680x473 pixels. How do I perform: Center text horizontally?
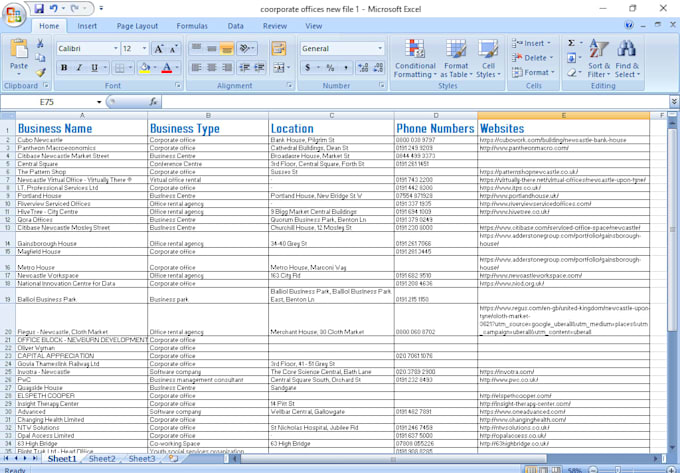(x=212, y=68)
